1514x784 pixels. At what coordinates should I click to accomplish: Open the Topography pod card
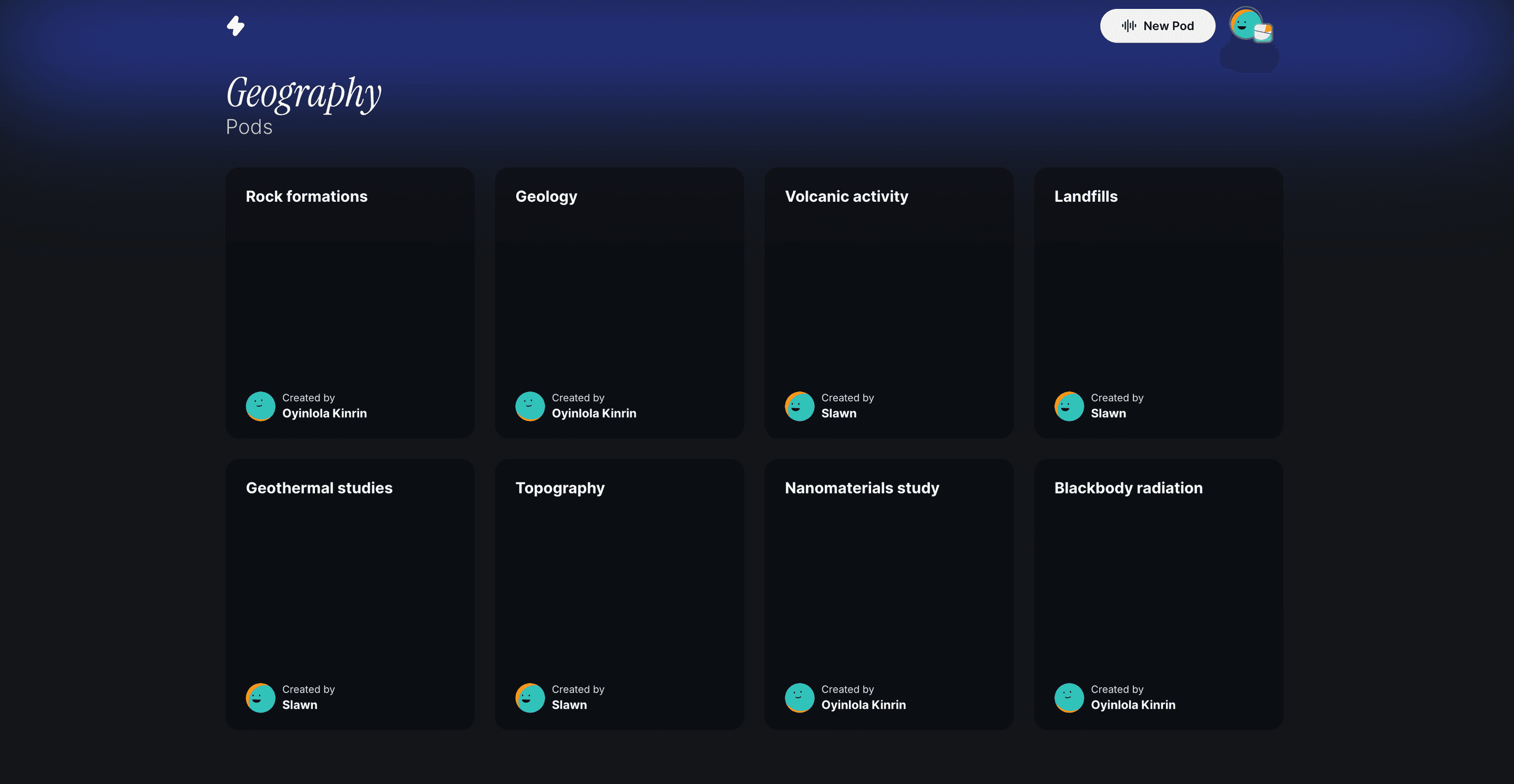tap(619, 594)
